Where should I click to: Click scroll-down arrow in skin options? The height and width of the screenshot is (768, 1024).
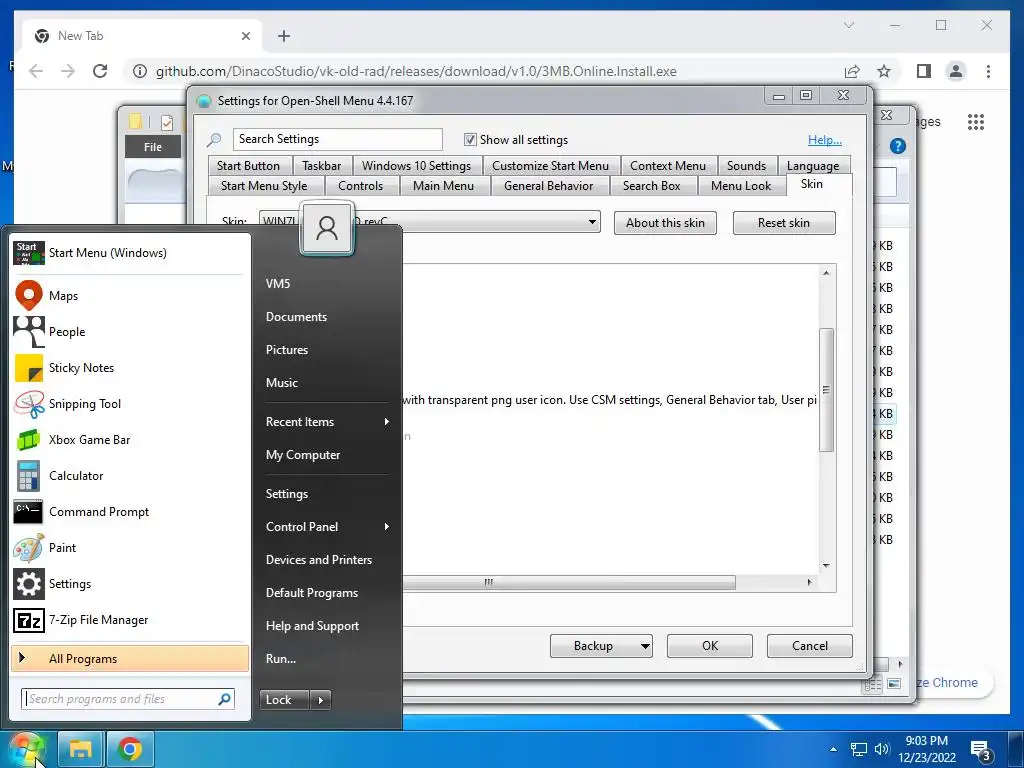click(826, 566)
